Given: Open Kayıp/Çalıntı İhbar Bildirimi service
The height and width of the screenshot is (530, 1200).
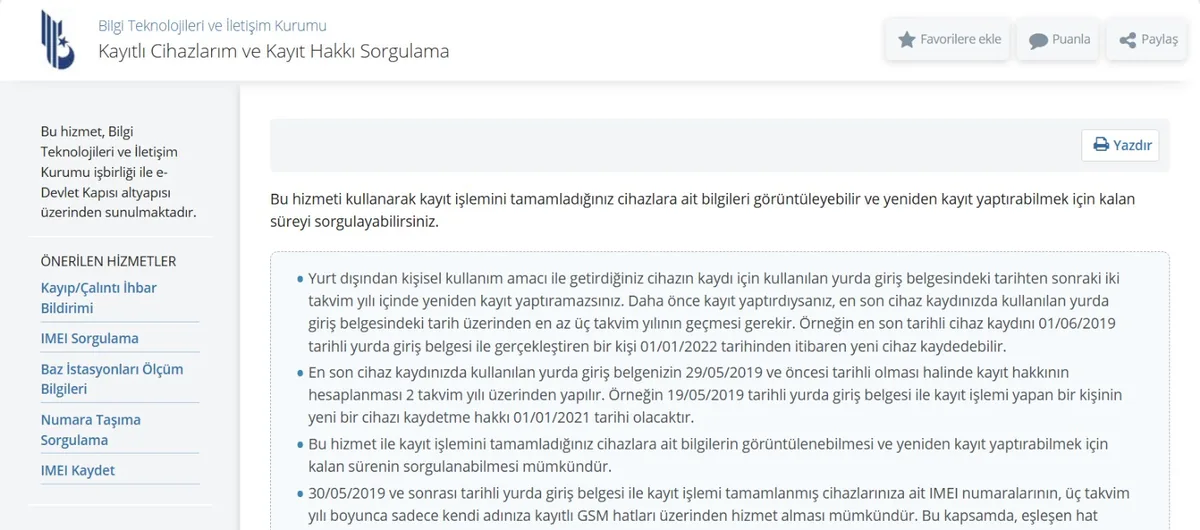Looking at the screenshot, I should [x=99, y=298].
